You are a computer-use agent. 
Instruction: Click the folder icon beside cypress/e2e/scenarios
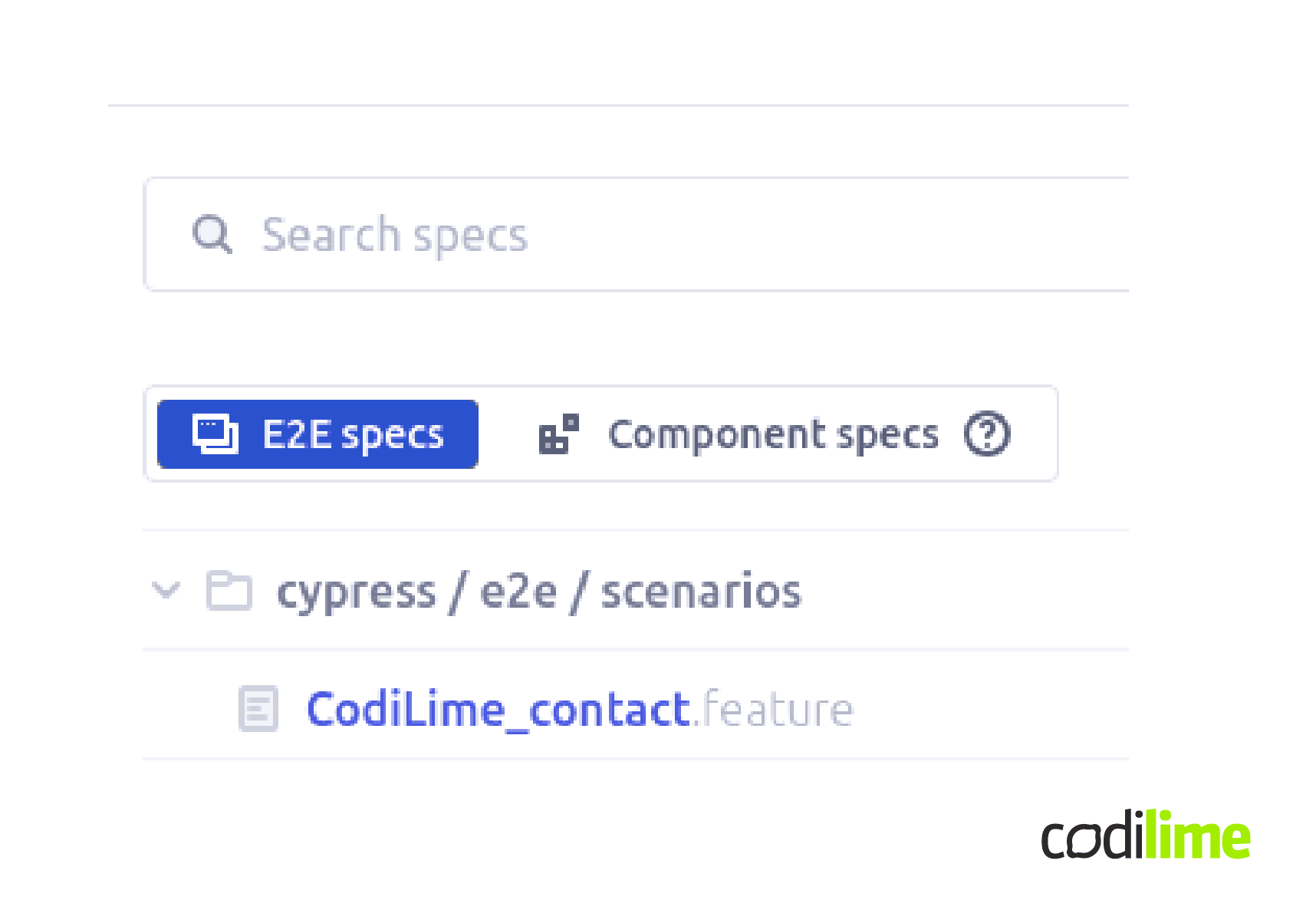click(229, 591)
